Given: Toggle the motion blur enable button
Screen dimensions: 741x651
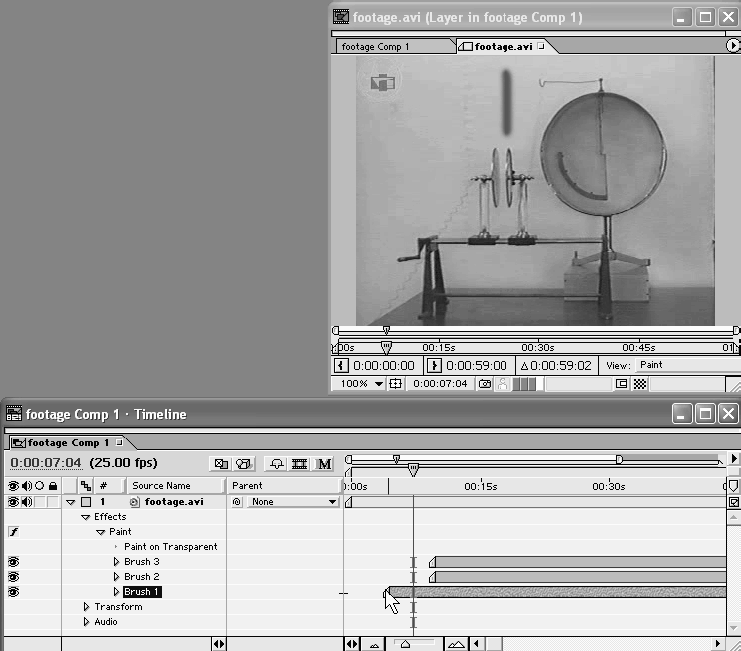Looking at the screenshot, I should 324,464.
